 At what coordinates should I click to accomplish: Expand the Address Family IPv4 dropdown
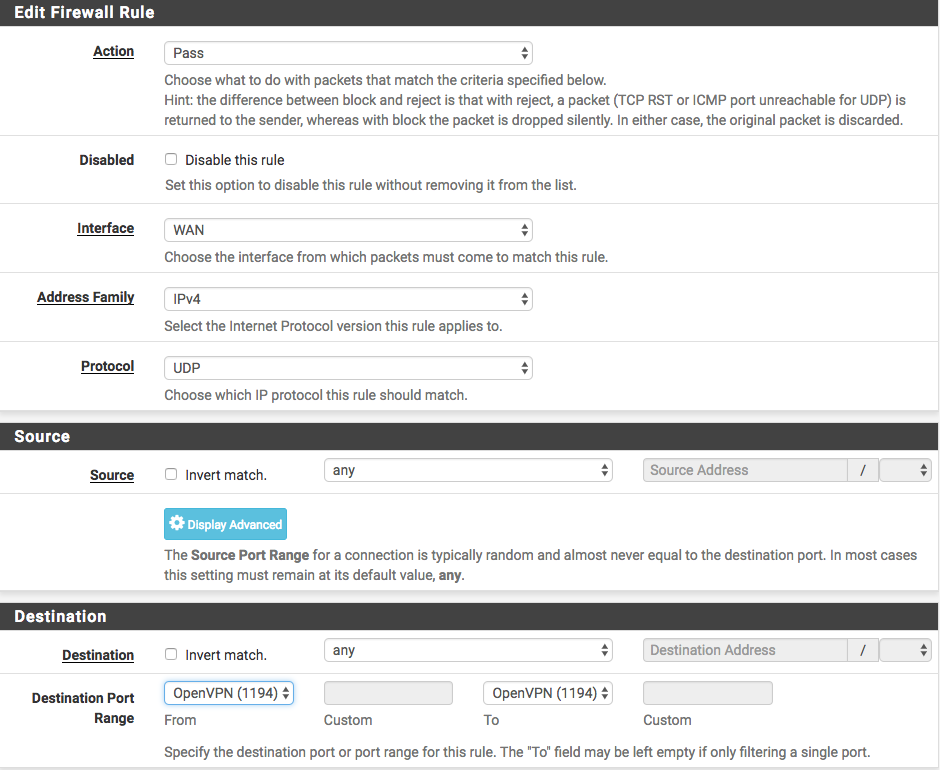[348, 299]
